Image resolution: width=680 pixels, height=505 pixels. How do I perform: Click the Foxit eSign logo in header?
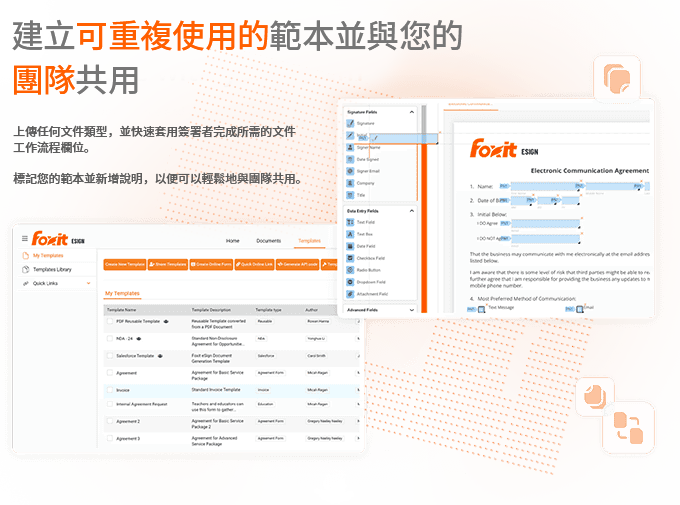click(x=58, y=239)
